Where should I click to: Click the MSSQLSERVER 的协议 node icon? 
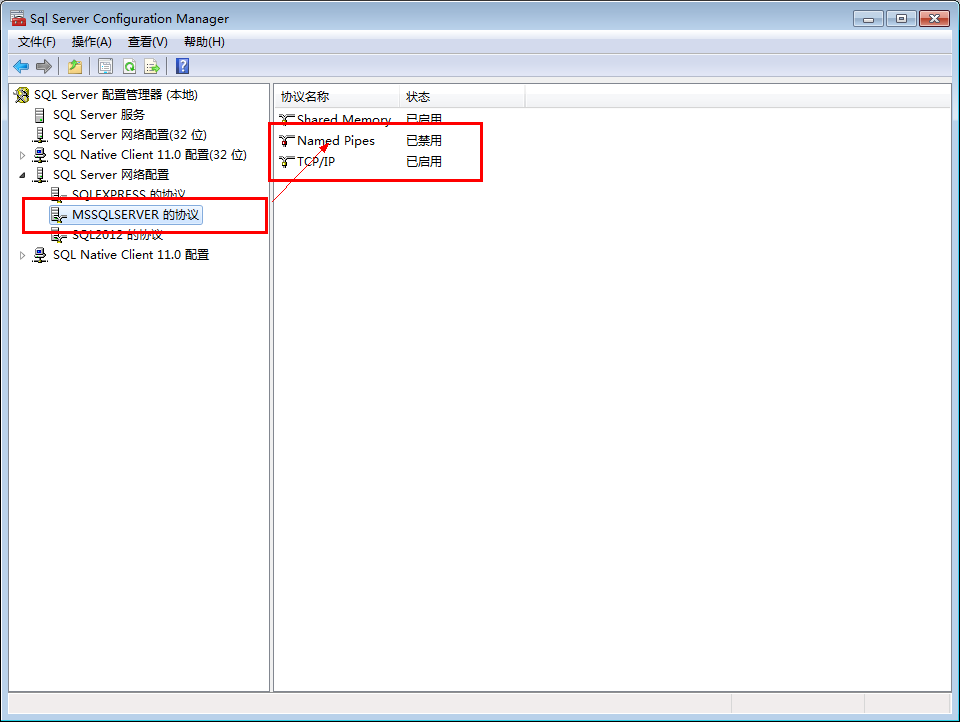click(x=59, y=215)
